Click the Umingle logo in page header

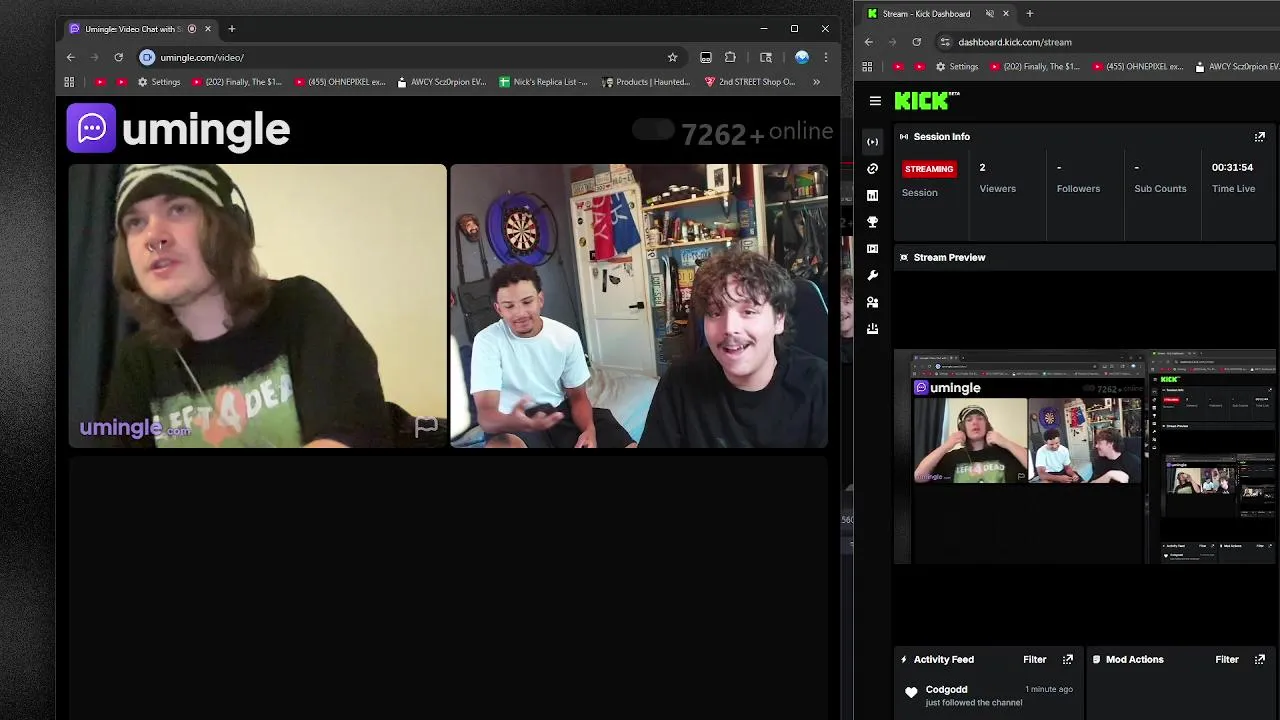(179, 129)
